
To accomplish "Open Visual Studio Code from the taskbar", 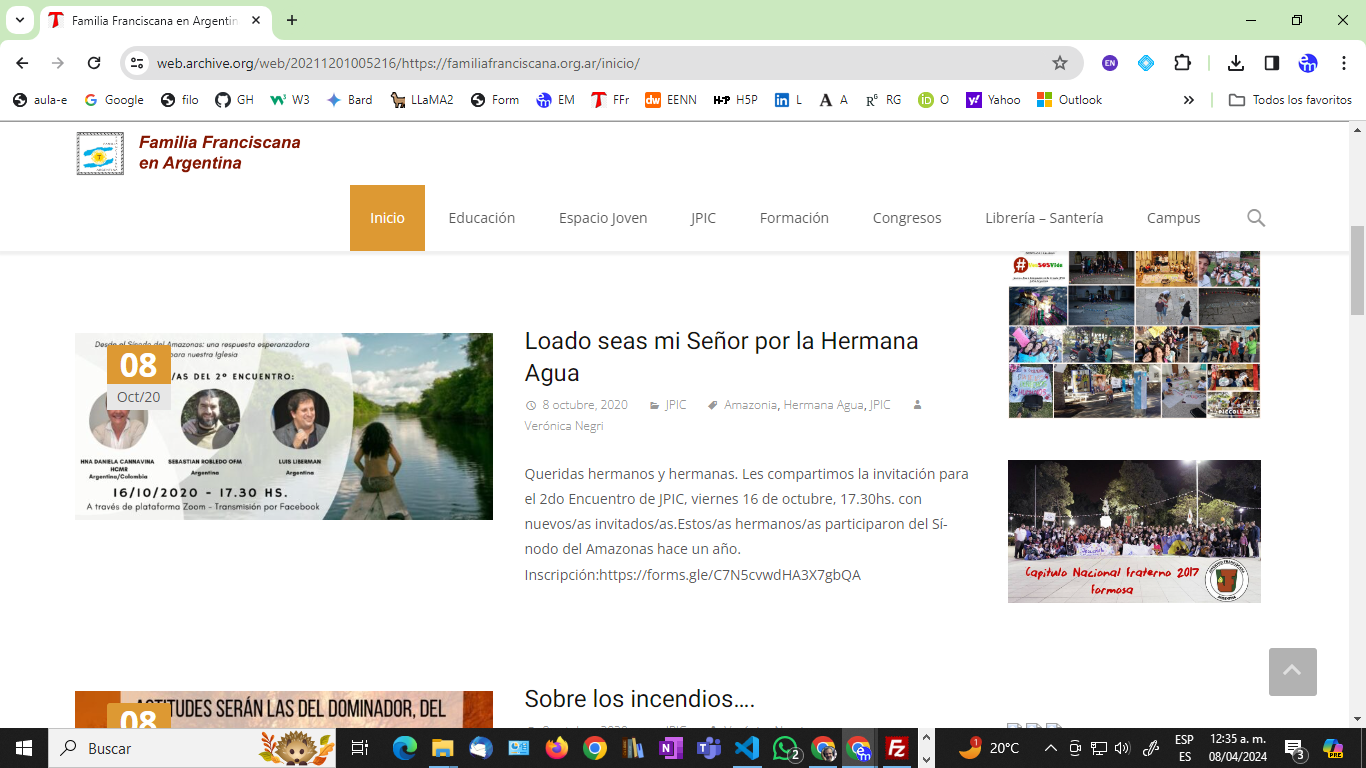I will (747, 748).
